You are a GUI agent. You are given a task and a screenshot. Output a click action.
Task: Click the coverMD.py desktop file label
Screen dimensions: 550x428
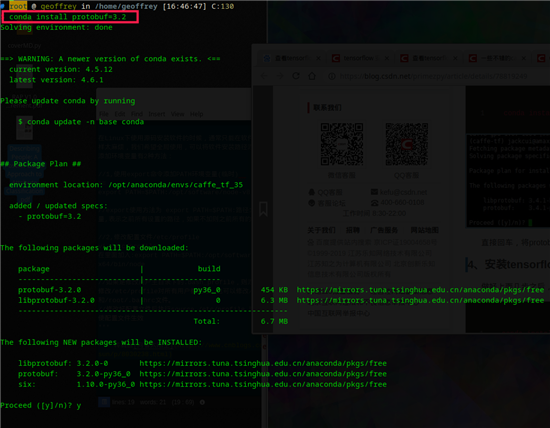point(24,46)
